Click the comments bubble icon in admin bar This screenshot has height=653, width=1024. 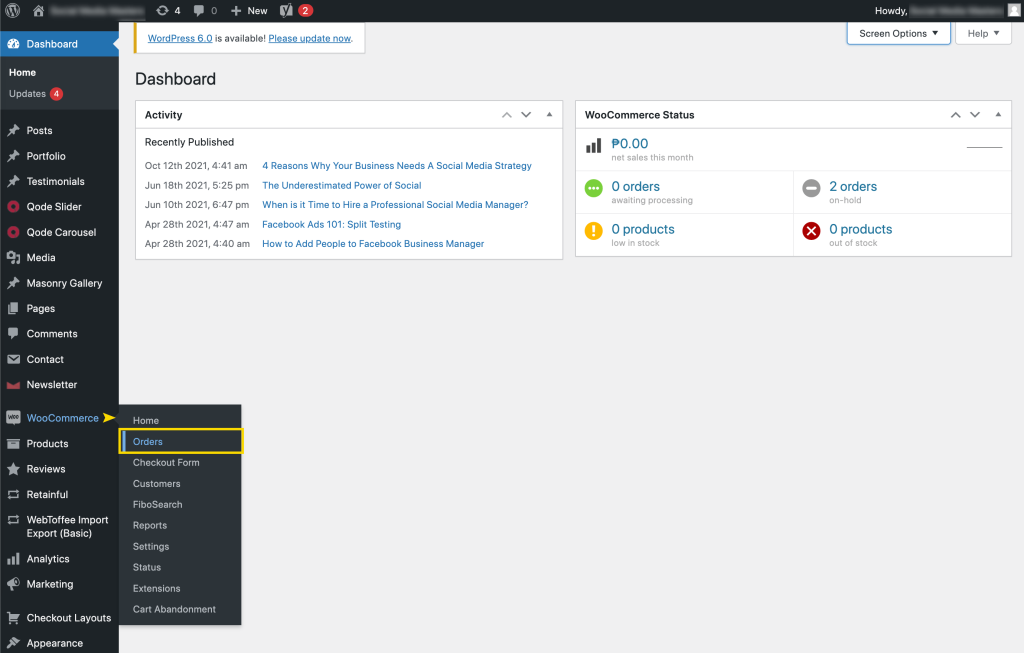pos(199,10)
